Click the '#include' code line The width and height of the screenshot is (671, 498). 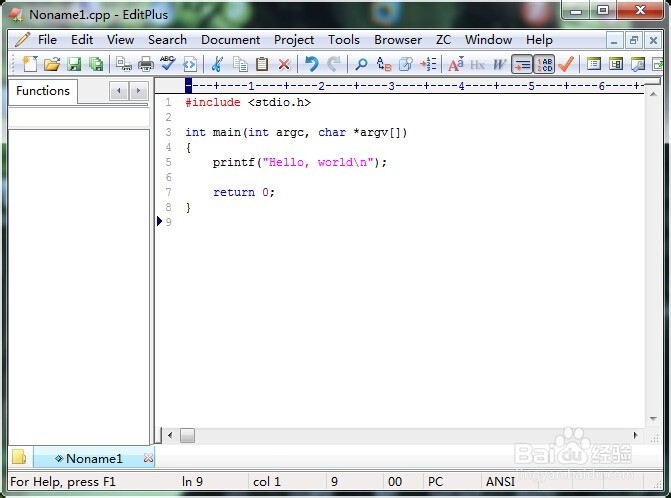248,102
